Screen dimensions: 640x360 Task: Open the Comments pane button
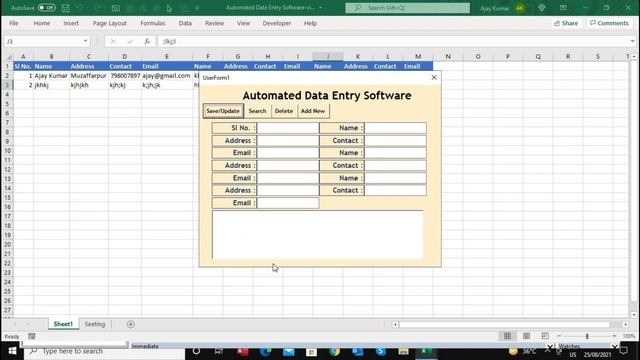[x=609, y=23]
